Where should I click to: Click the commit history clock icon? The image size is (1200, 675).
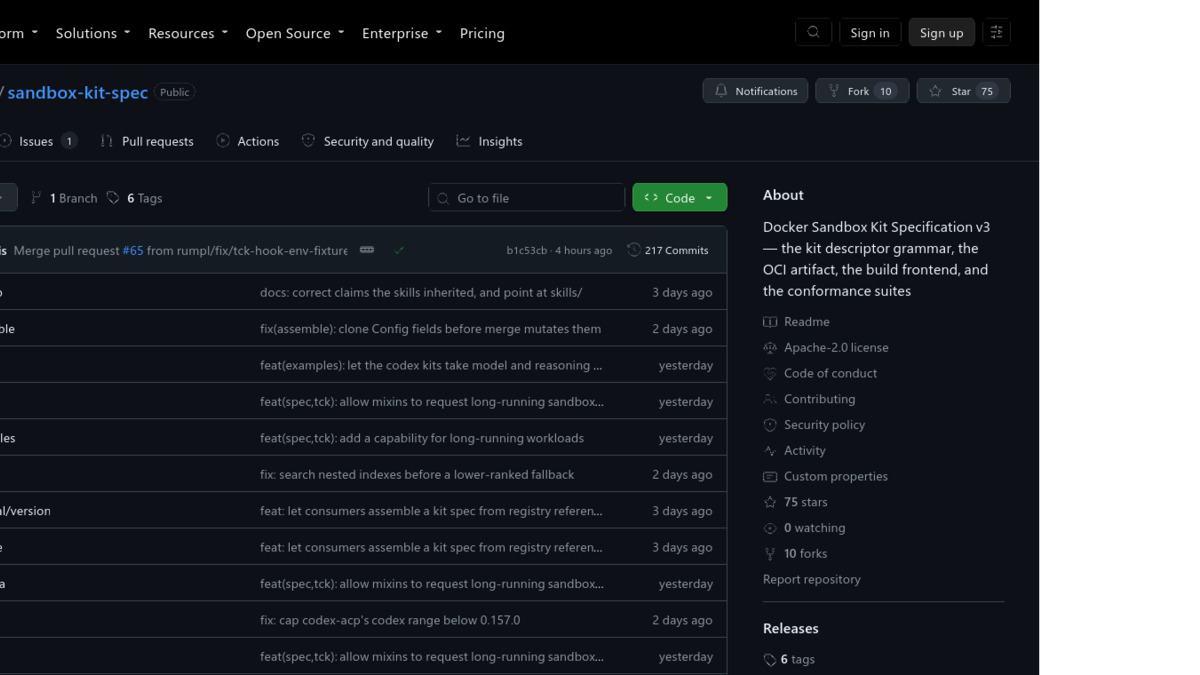[x=633, y=250]
